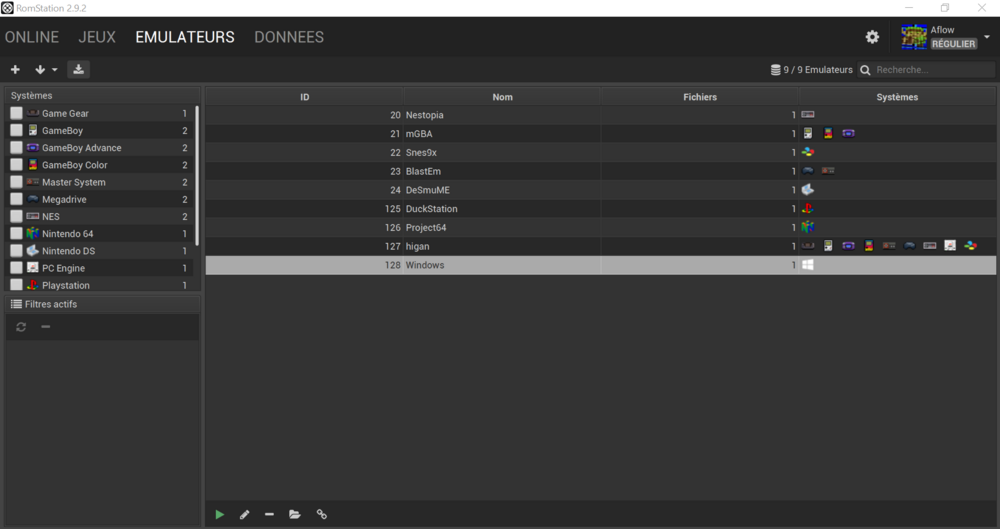This screenshot has width=1000, height=529.
Task: Click the link chain icon in bottom toolbar
Action: [321, 514]
